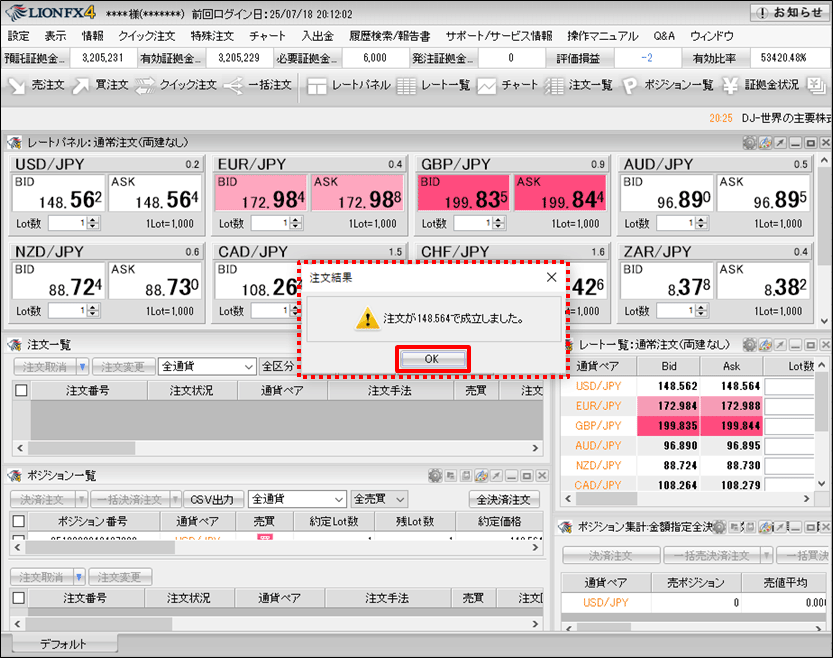Image resolution: width=833 pixels, height=658 pixels.
Task: Open the レートパネル rate panel icon
Action: point(348,86)
